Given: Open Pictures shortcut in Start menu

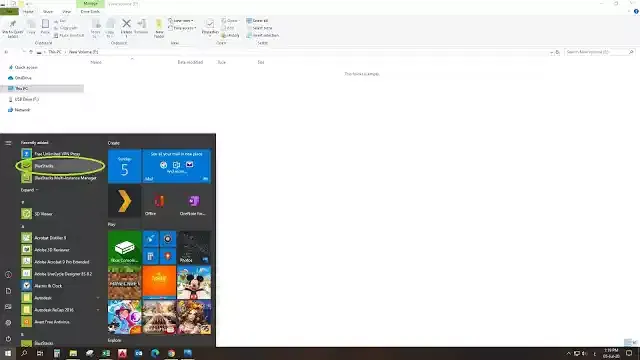Looking at the screenshot, I should [8, 307].
